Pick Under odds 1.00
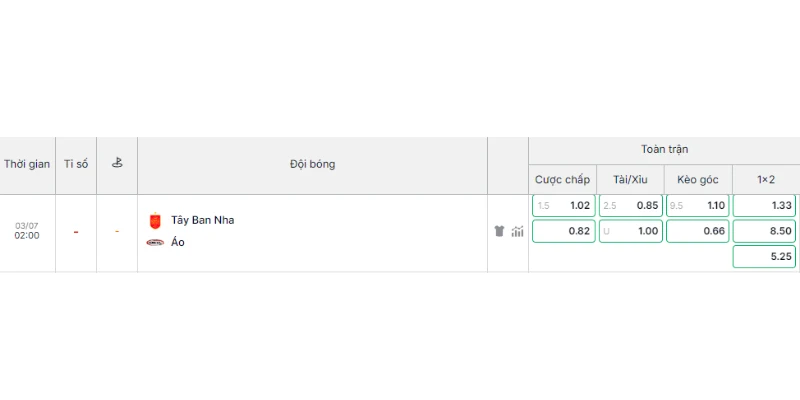Image resolution: width=800 pixels, height=400 pixels. pos(631,231)
